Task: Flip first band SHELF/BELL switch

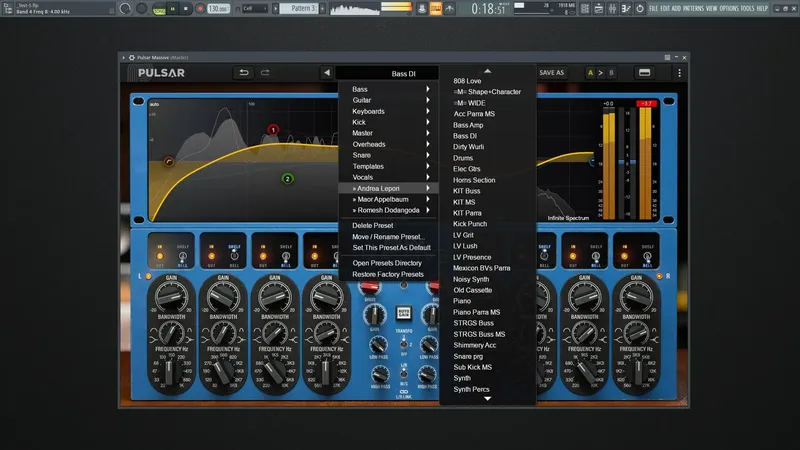Action: tap(183, 256)
